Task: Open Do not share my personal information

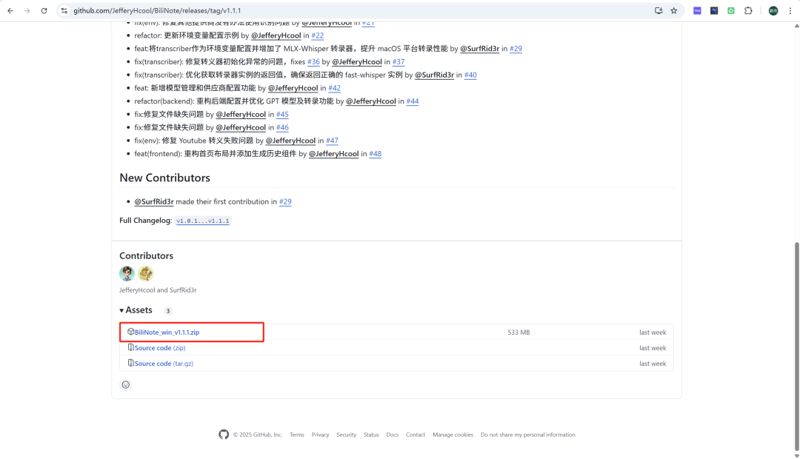Action: coord(528,435)
